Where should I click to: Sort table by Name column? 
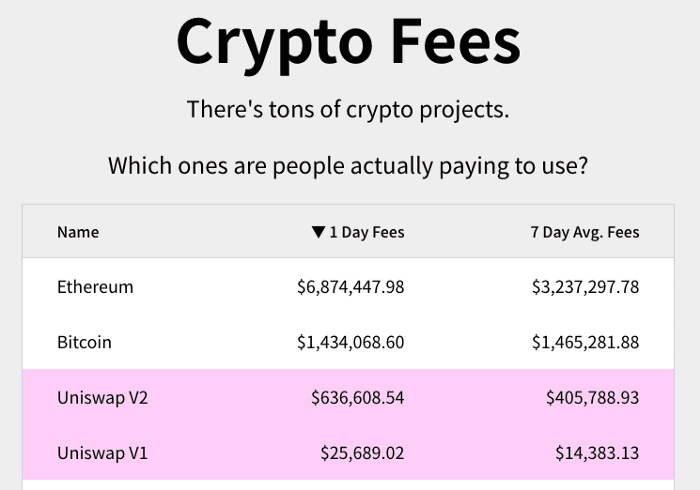point(78,232)
